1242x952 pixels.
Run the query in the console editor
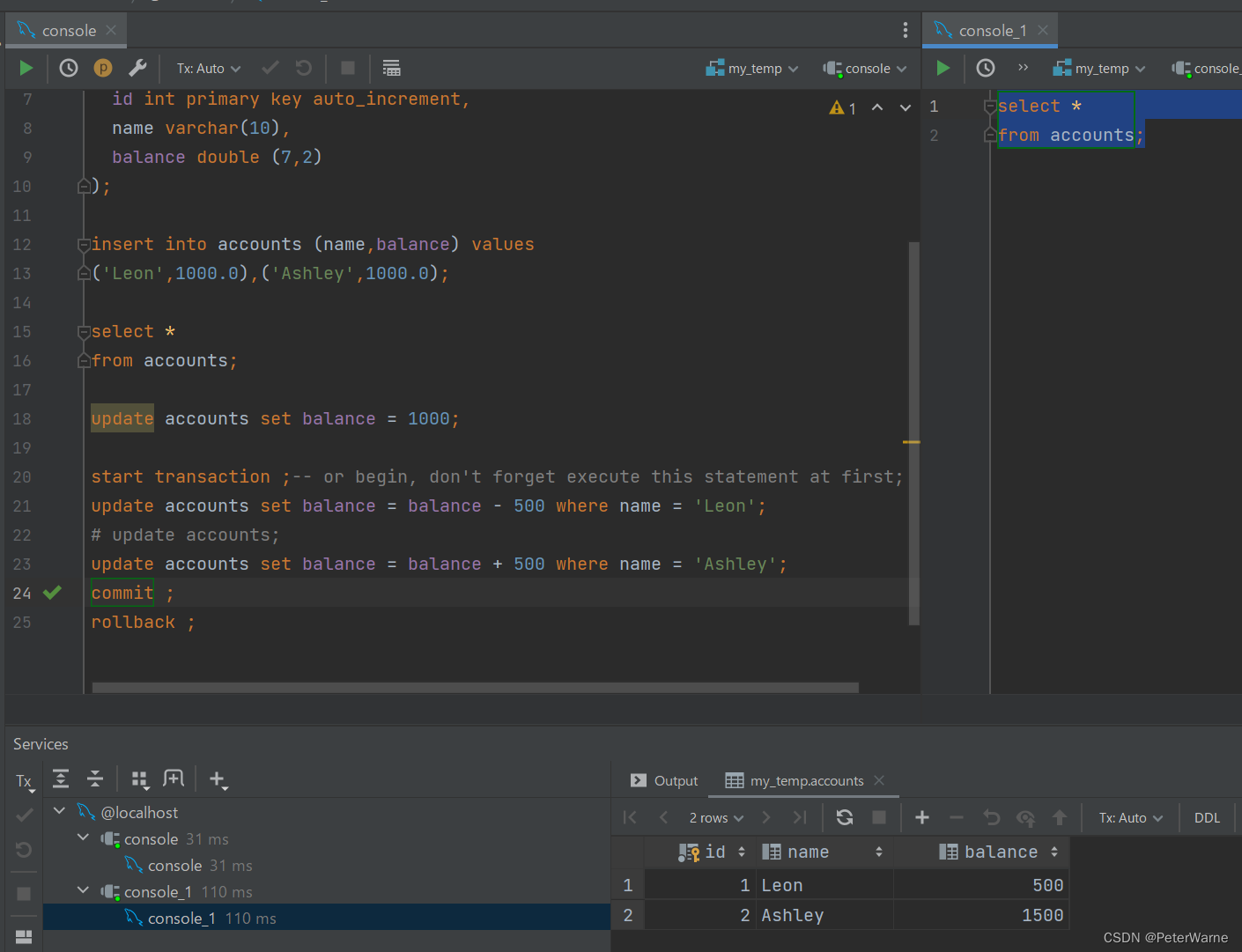26,68
